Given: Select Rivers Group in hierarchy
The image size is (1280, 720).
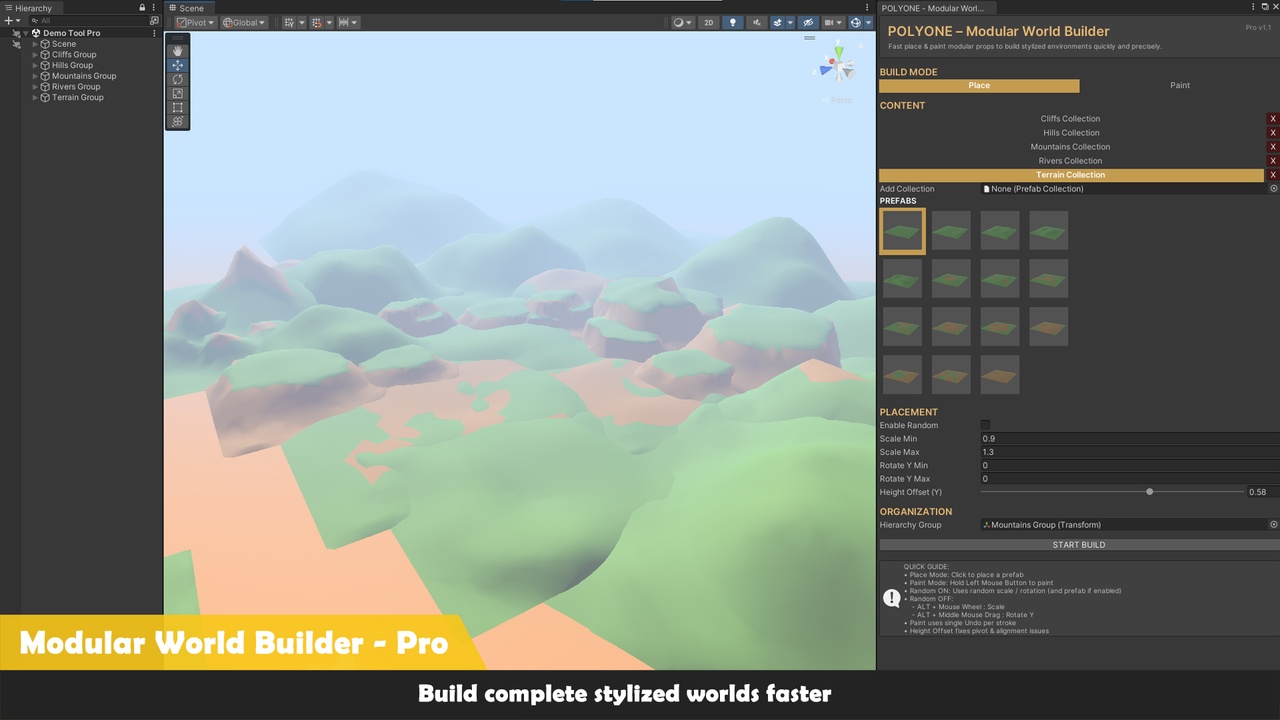Looking at the screenshot, I should tap(76, 87).
